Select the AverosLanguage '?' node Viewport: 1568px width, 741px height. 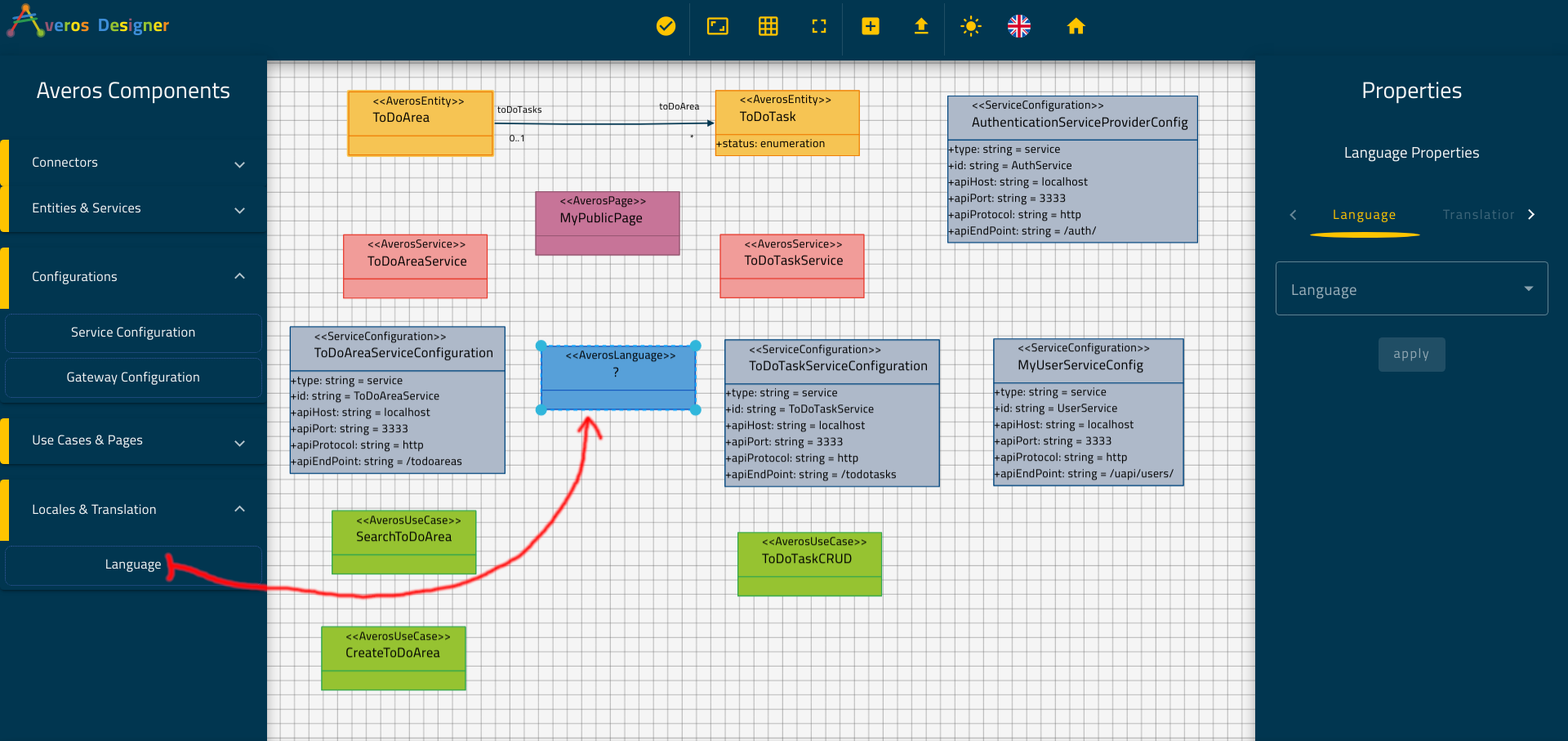pos(618,377)
